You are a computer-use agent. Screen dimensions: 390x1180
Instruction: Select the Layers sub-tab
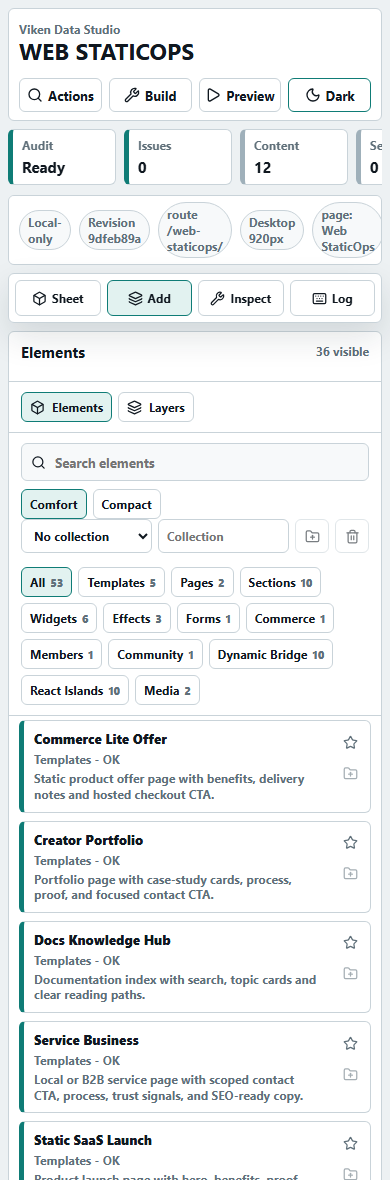[156, 407]
